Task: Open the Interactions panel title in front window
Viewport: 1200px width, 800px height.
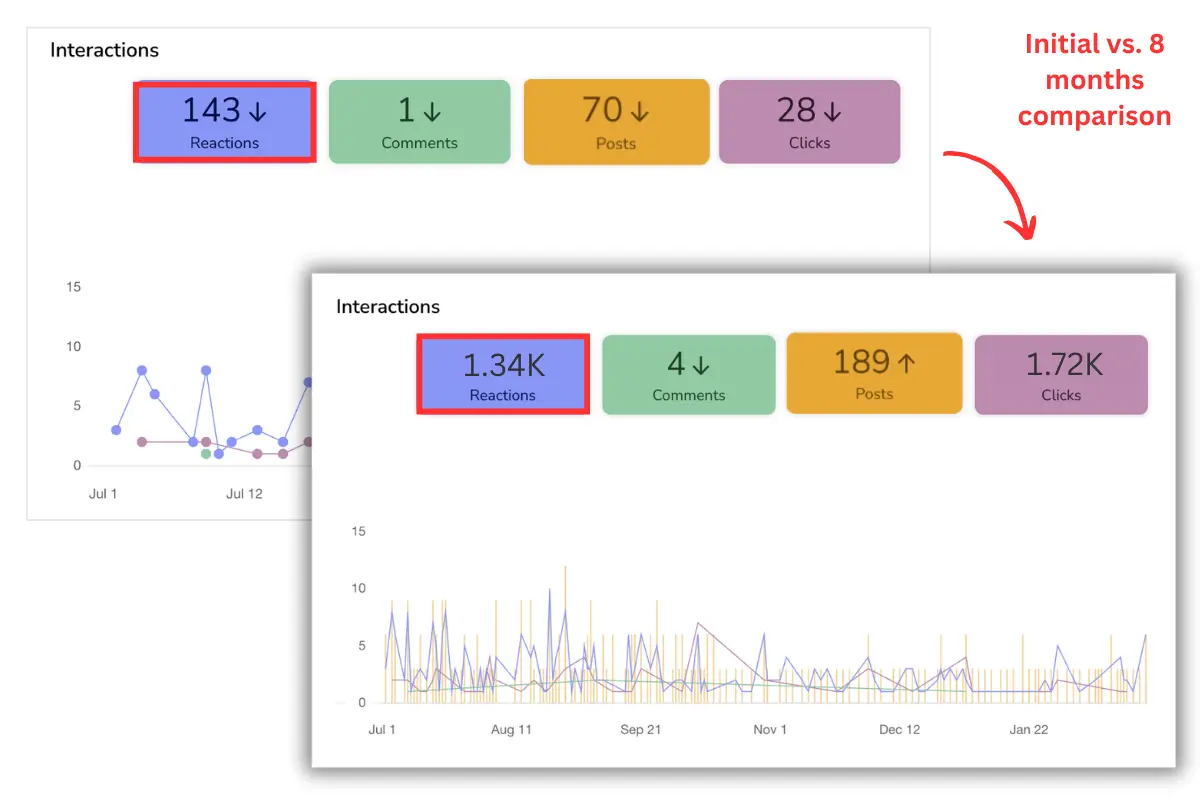Action: coord(388,307)
